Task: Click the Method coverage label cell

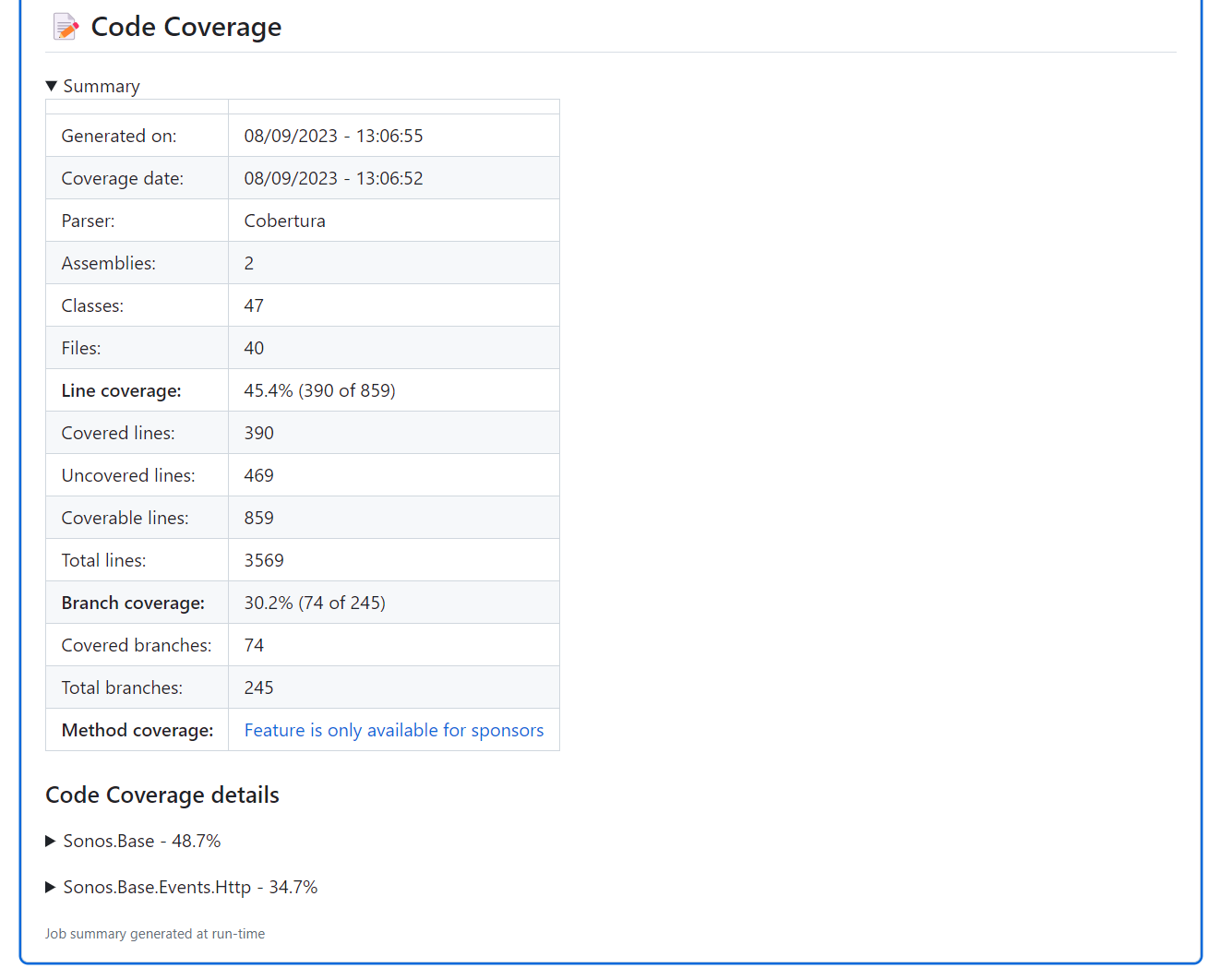Action: tap(137, 730)
